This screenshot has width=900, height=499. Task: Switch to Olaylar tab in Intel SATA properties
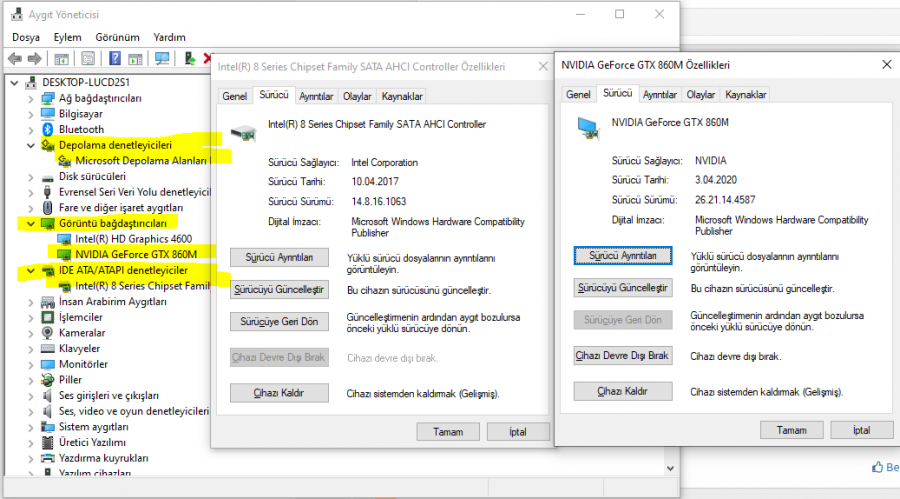pos(357,96)
